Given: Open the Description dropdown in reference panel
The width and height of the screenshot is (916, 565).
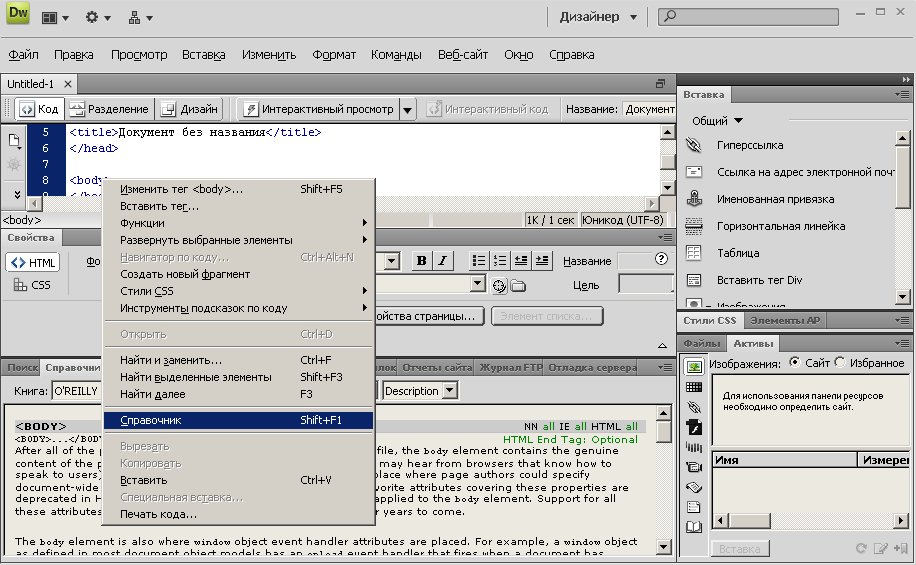Looking at the screenshot, I should (x=420, y=391).
